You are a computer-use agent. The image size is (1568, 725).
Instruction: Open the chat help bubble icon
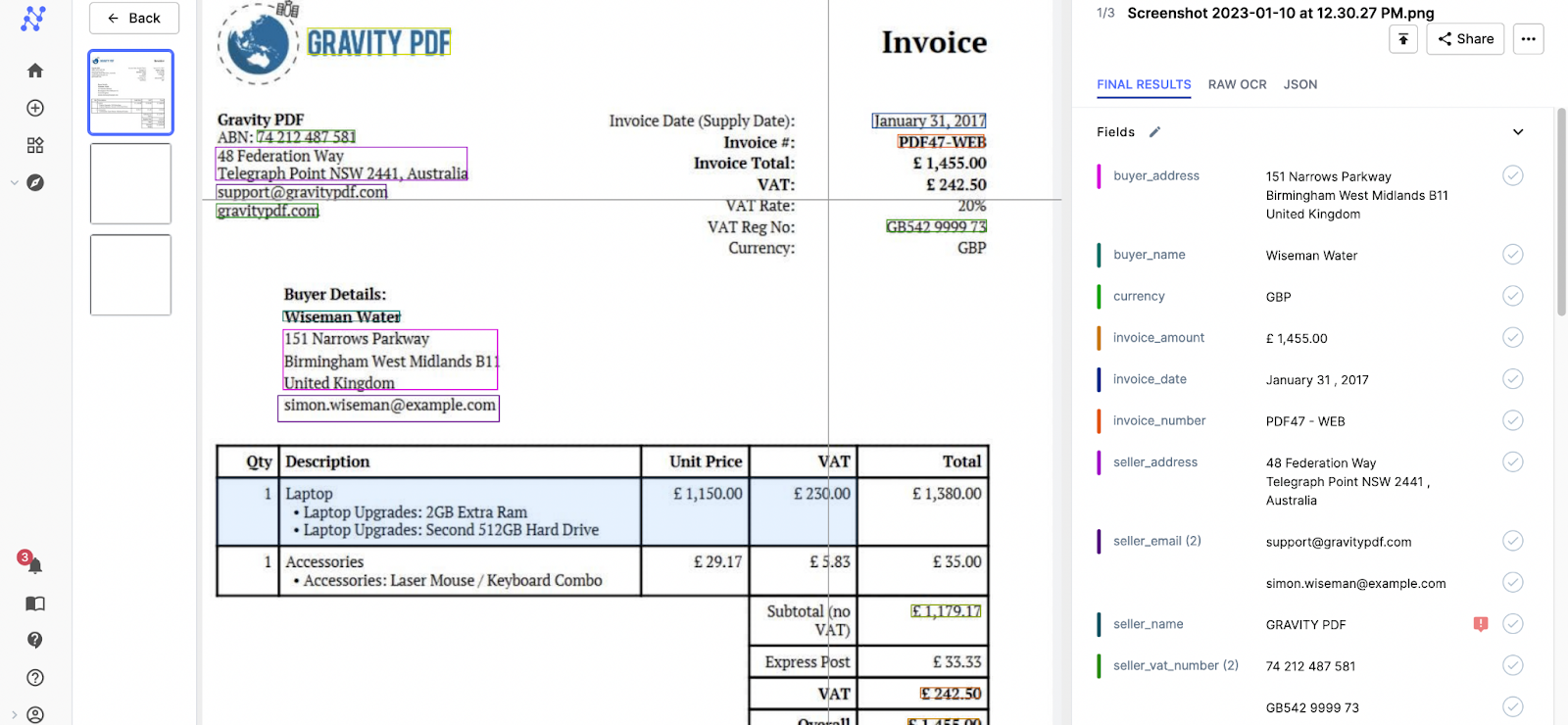click(x=35, y=640)
